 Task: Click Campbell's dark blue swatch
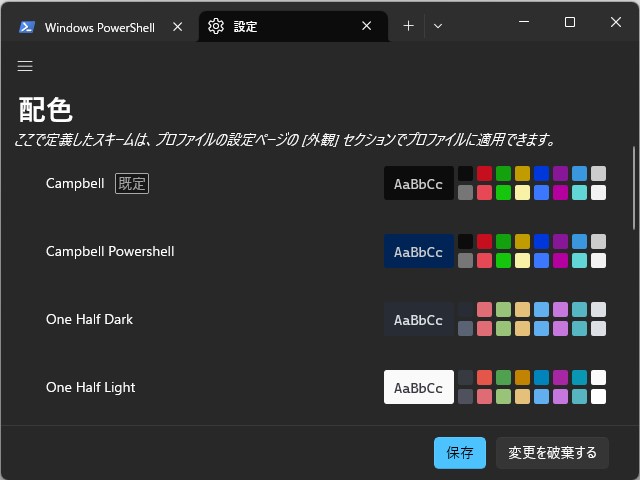541,173
